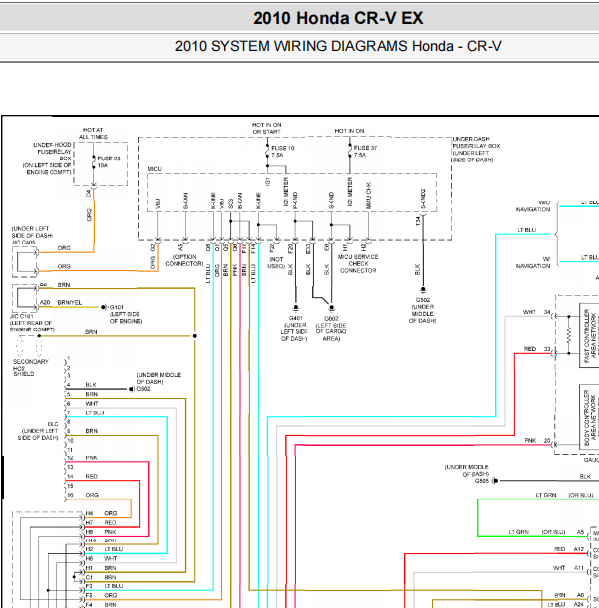This screenshot has height=608, width=599.
Task: Select the 'HOT IN ON OR START' label
Action: 267,128
